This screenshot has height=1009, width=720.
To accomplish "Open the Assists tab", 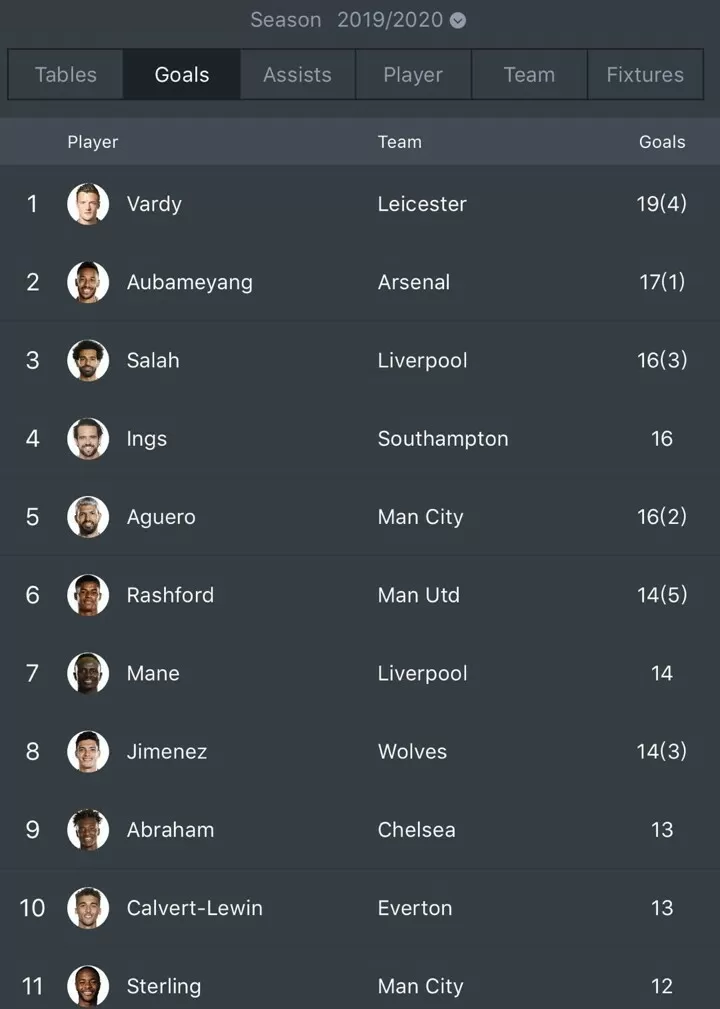I will 297,75.
